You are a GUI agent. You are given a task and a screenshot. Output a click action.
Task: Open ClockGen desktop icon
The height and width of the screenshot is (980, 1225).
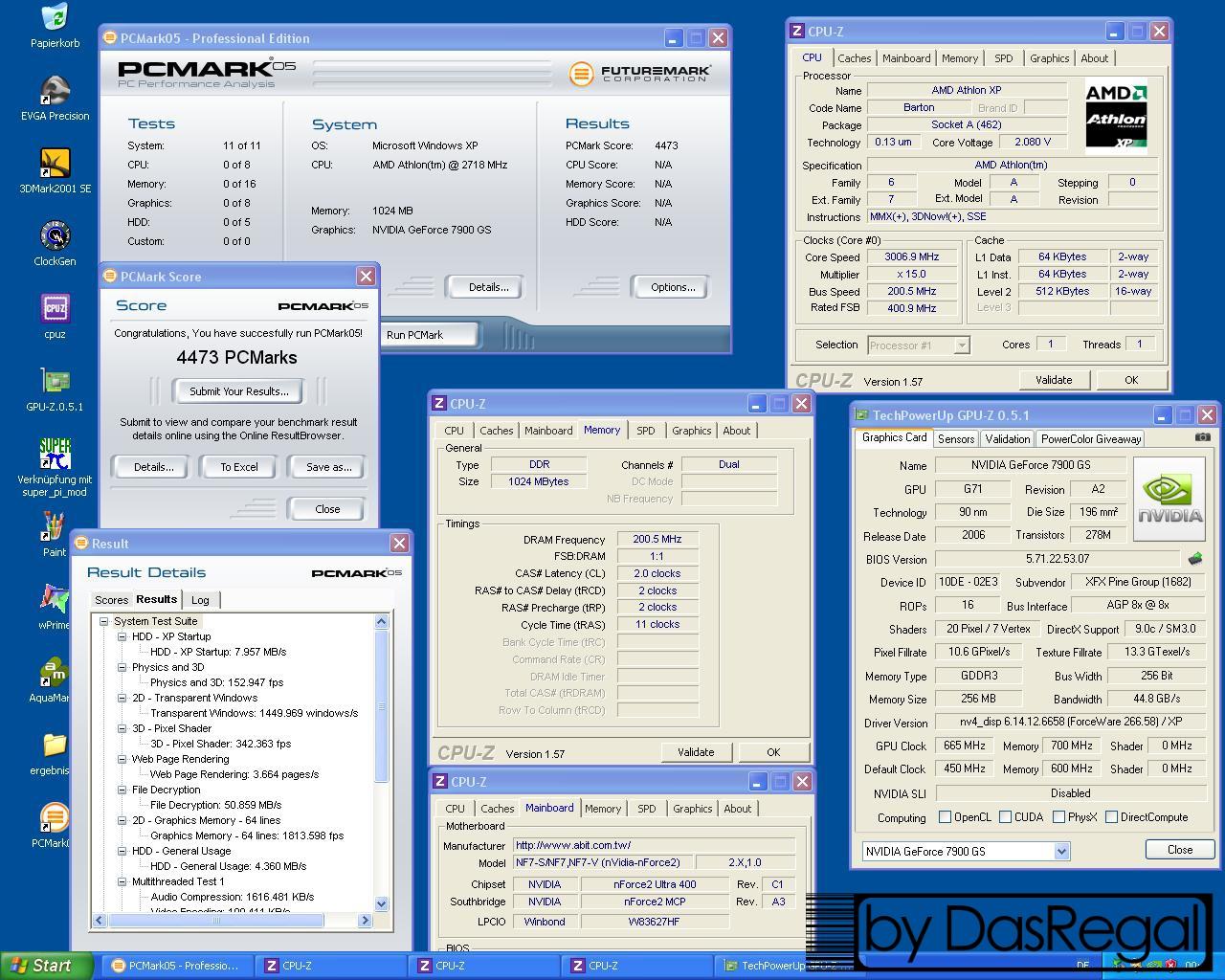(55, 236)
